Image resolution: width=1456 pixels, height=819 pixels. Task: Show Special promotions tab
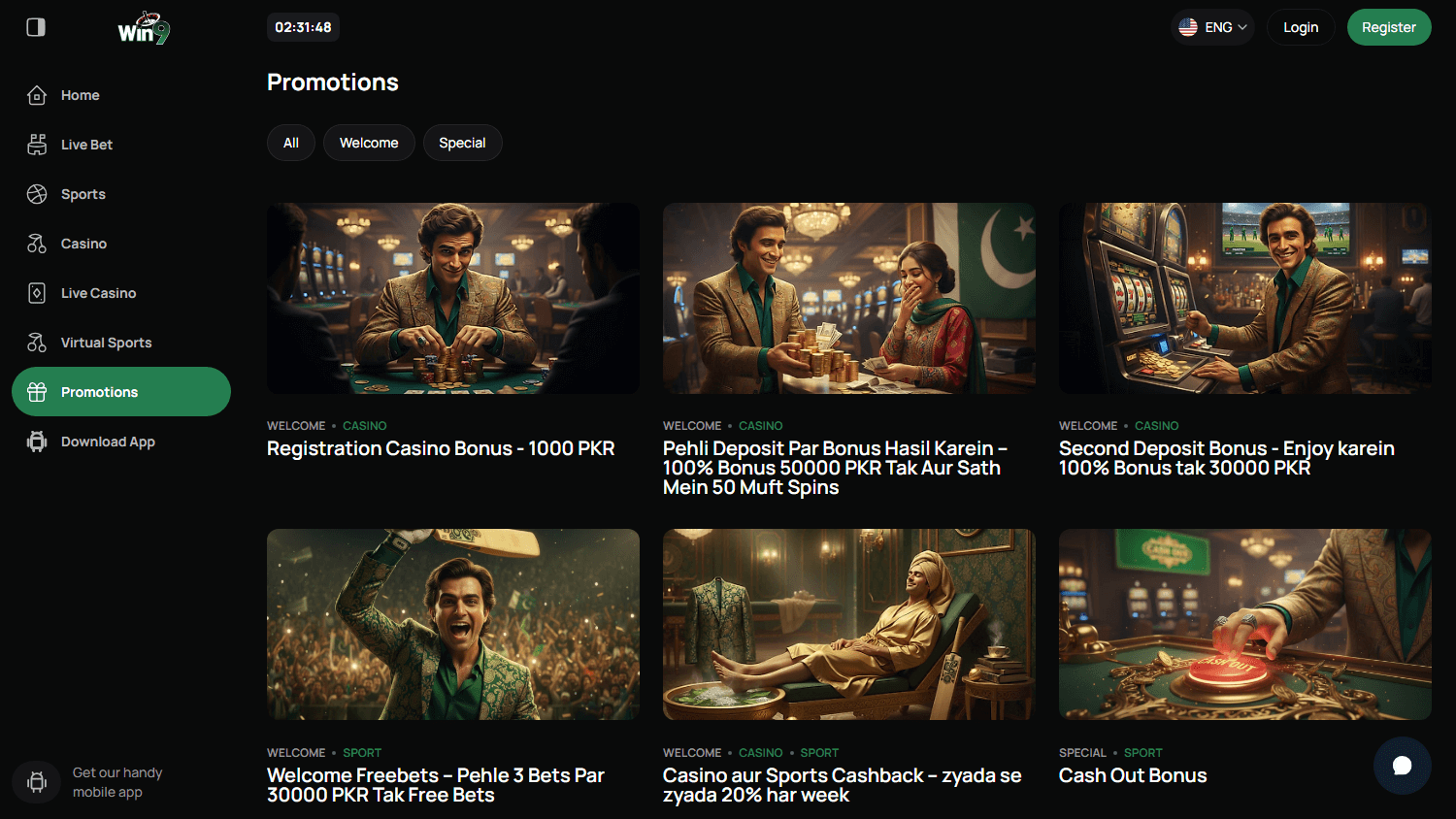click(x=462, y=143)
